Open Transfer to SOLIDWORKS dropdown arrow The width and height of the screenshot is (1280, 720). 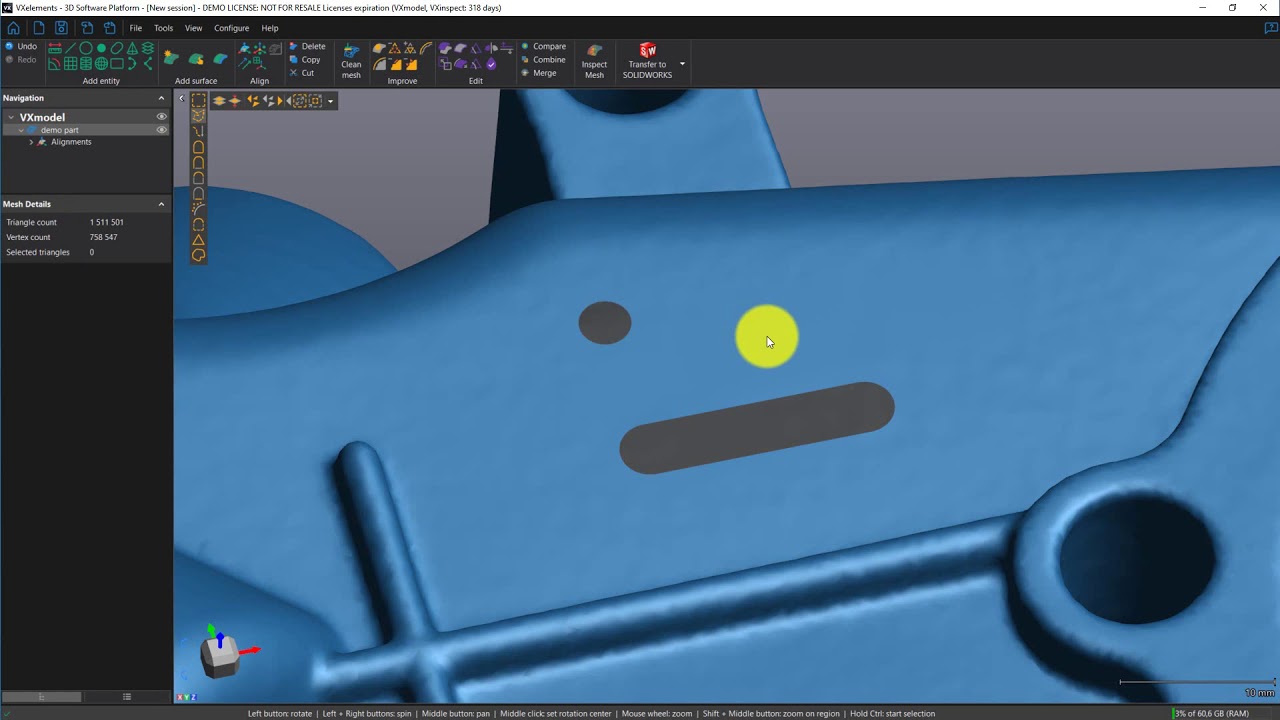(x=682, y=64)
